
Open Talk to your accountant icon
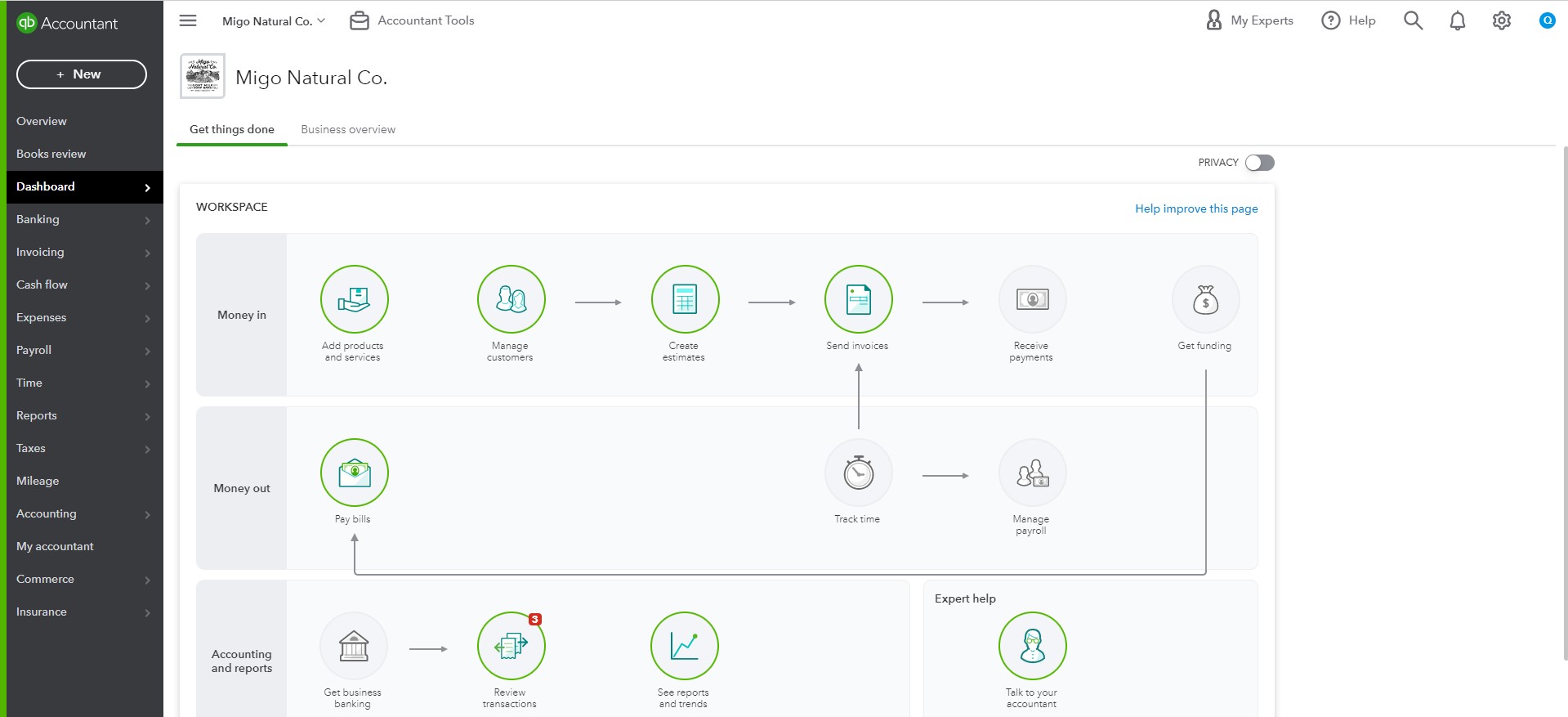(1033, 646)
